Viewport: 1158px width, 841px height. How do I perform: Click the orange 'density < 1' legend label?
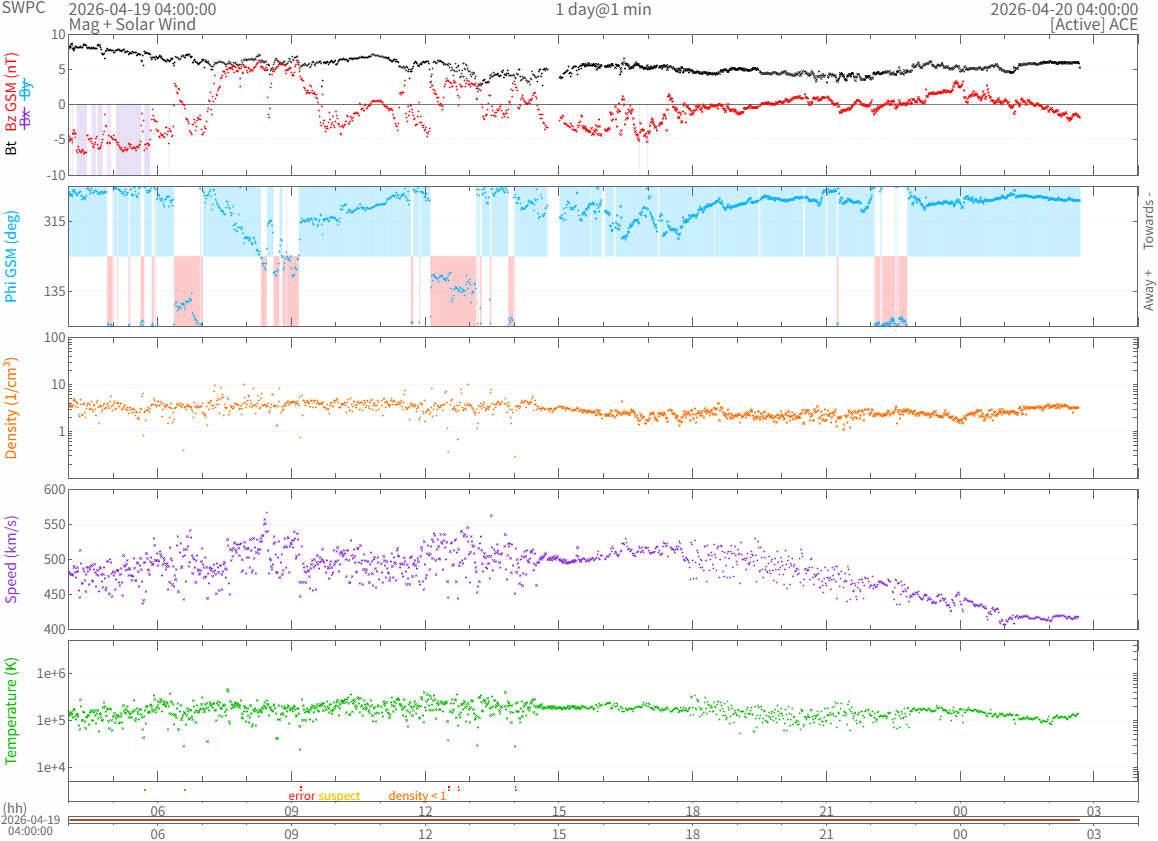417,796
